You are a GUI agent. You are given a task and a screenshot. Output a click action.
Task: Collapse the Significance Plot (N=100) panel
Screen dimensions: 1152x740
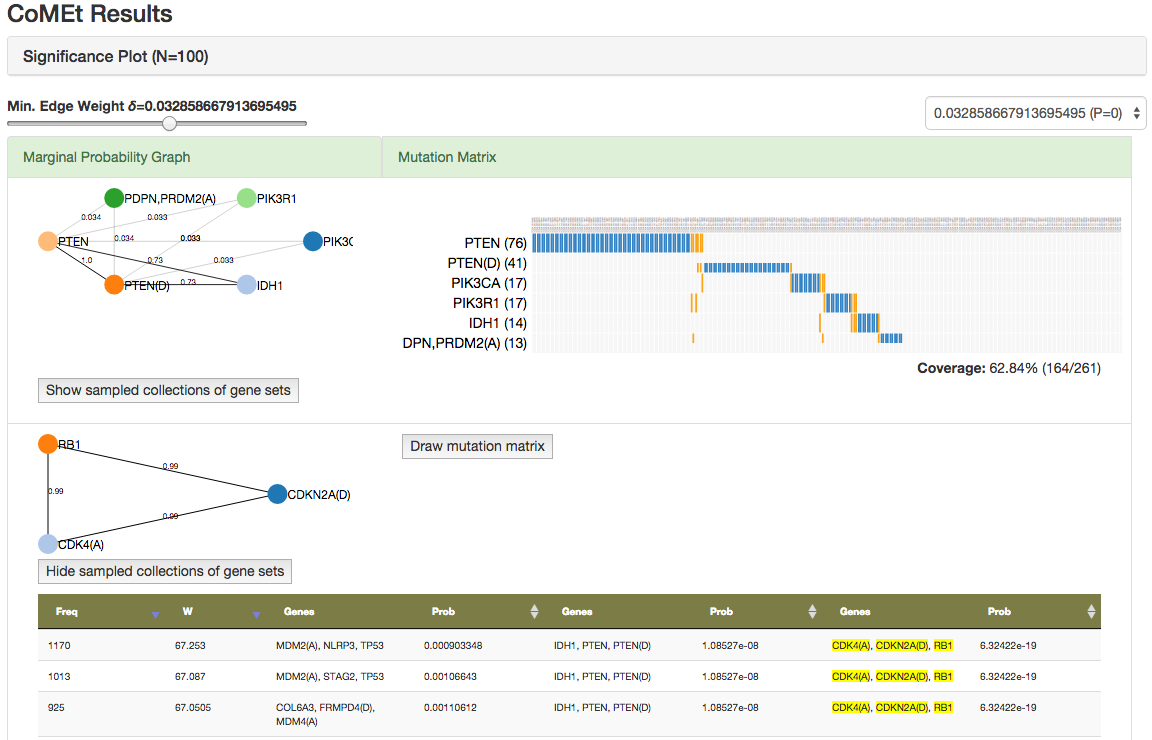(115, 57)
